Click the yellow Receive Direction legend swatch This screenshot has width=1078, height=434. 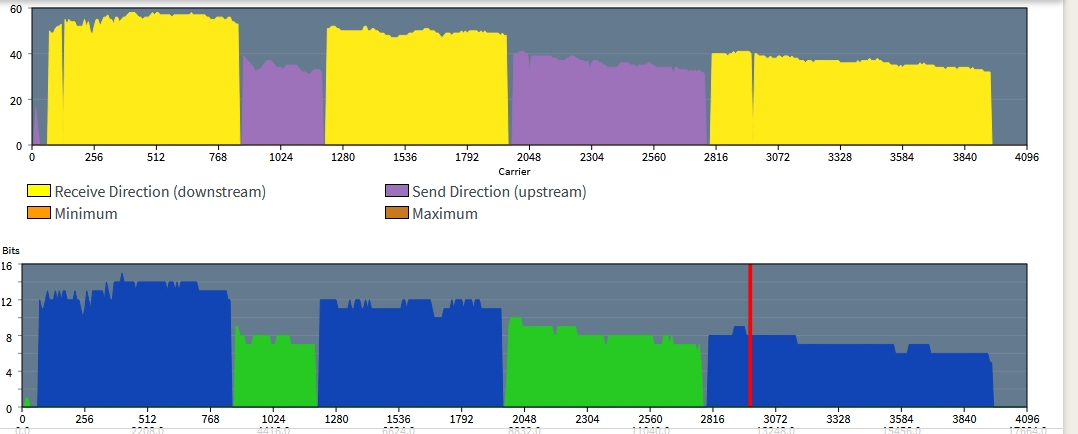click(39, 191)
